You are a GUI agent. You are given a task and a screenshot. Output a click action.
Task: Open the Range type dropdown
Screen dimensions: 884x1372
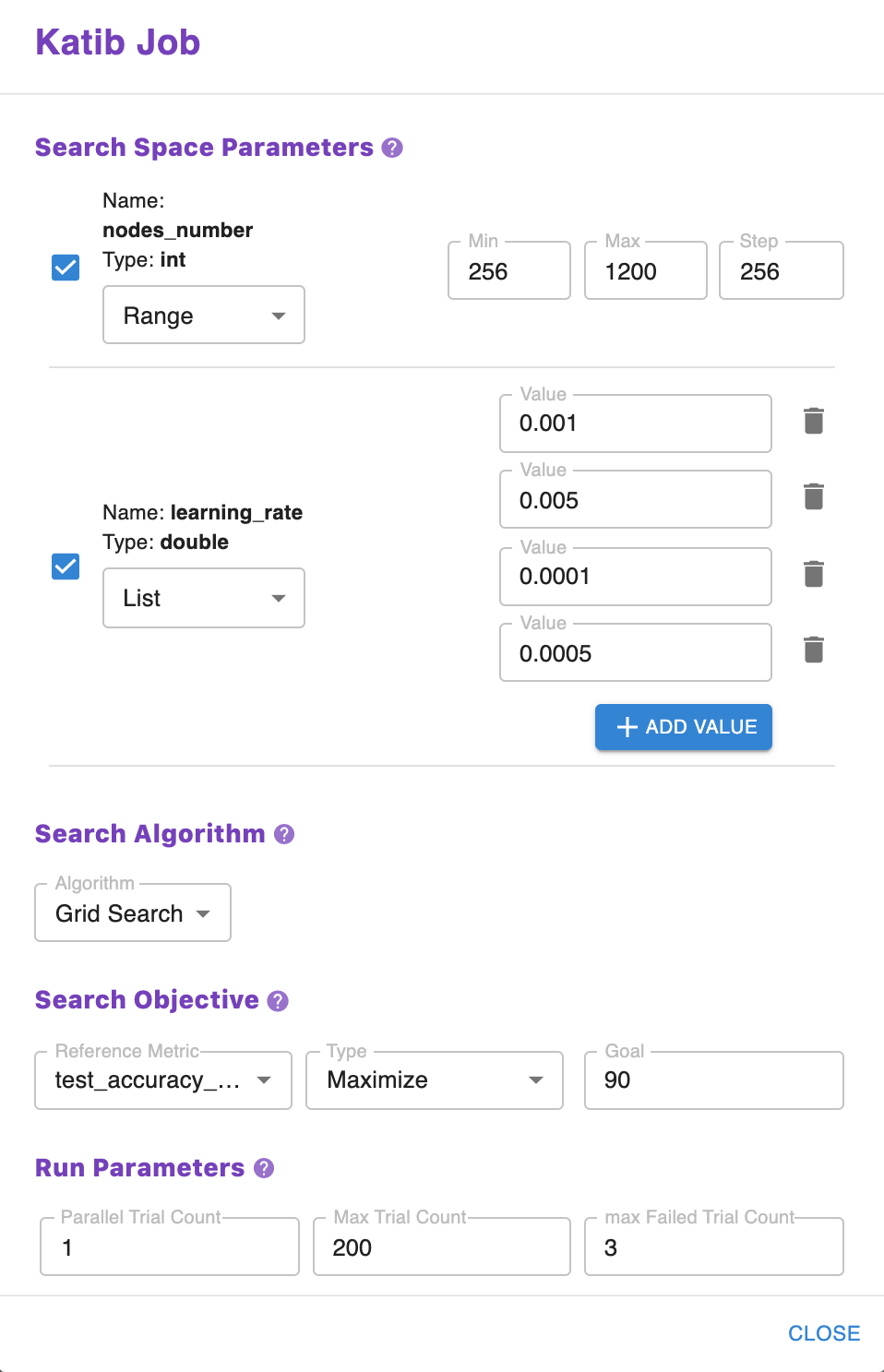click(x=204, y=316)
